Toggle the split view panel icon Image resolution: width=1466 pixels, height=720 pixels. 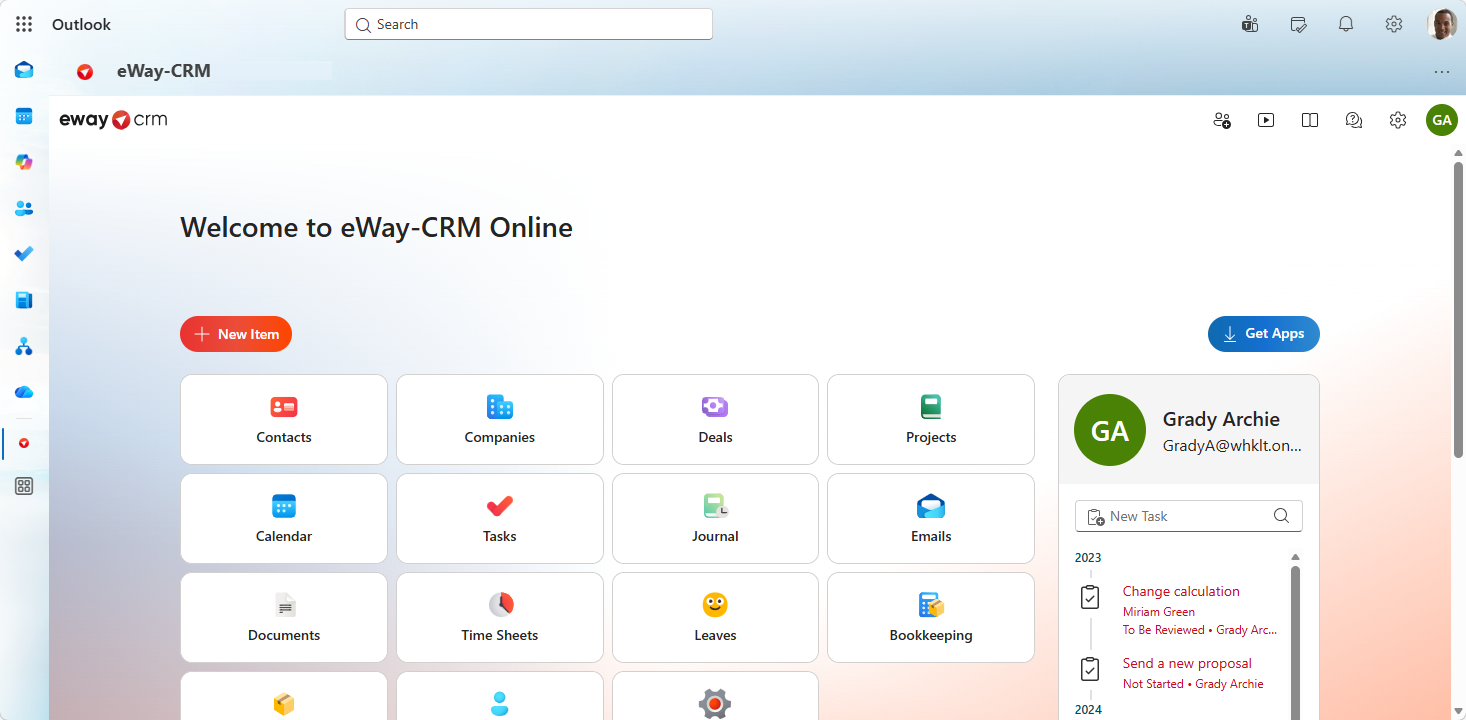[1310, 120]
